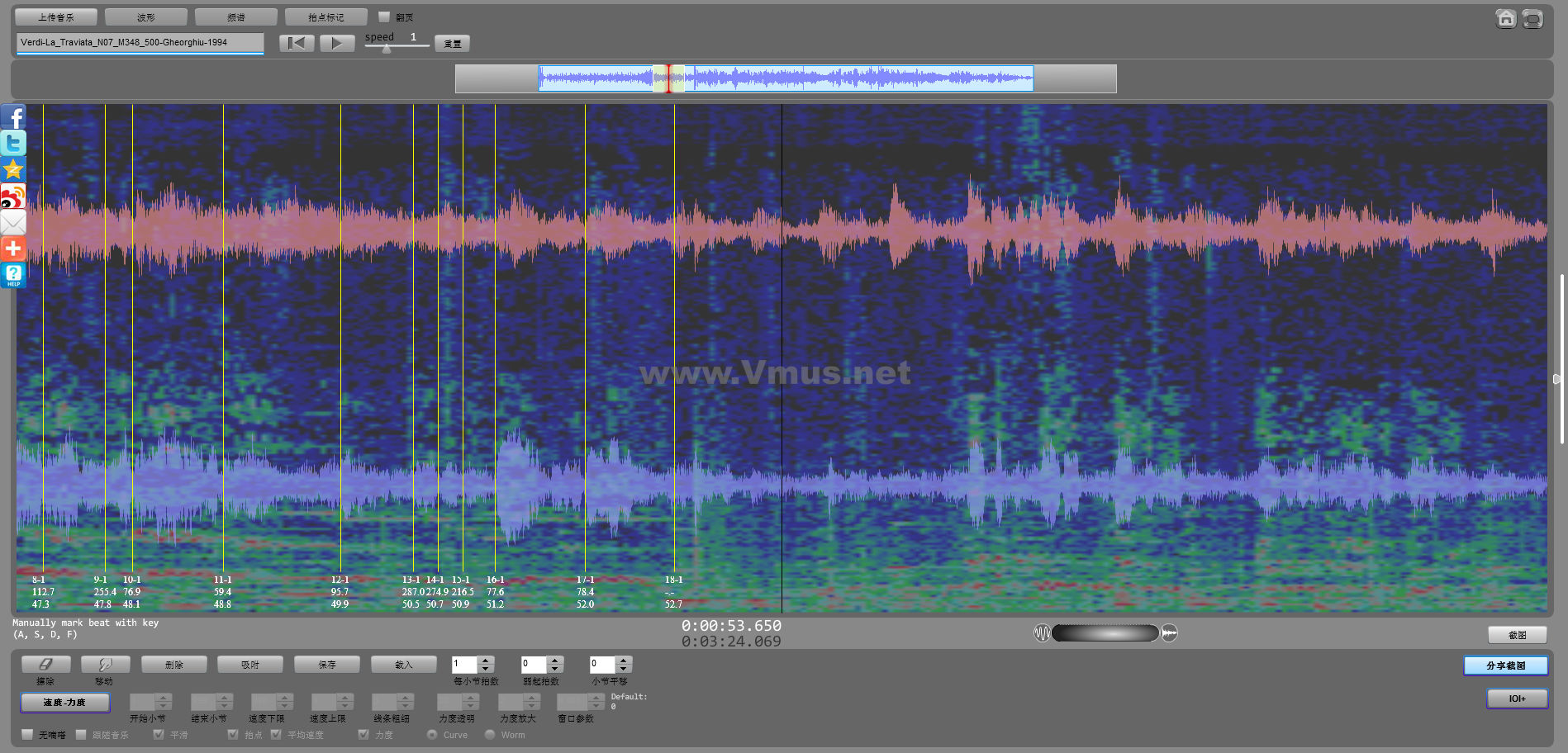Click beat marker line labeled 8-1
The height and width of the screenshot is (753, 1568).
(43, 339)
